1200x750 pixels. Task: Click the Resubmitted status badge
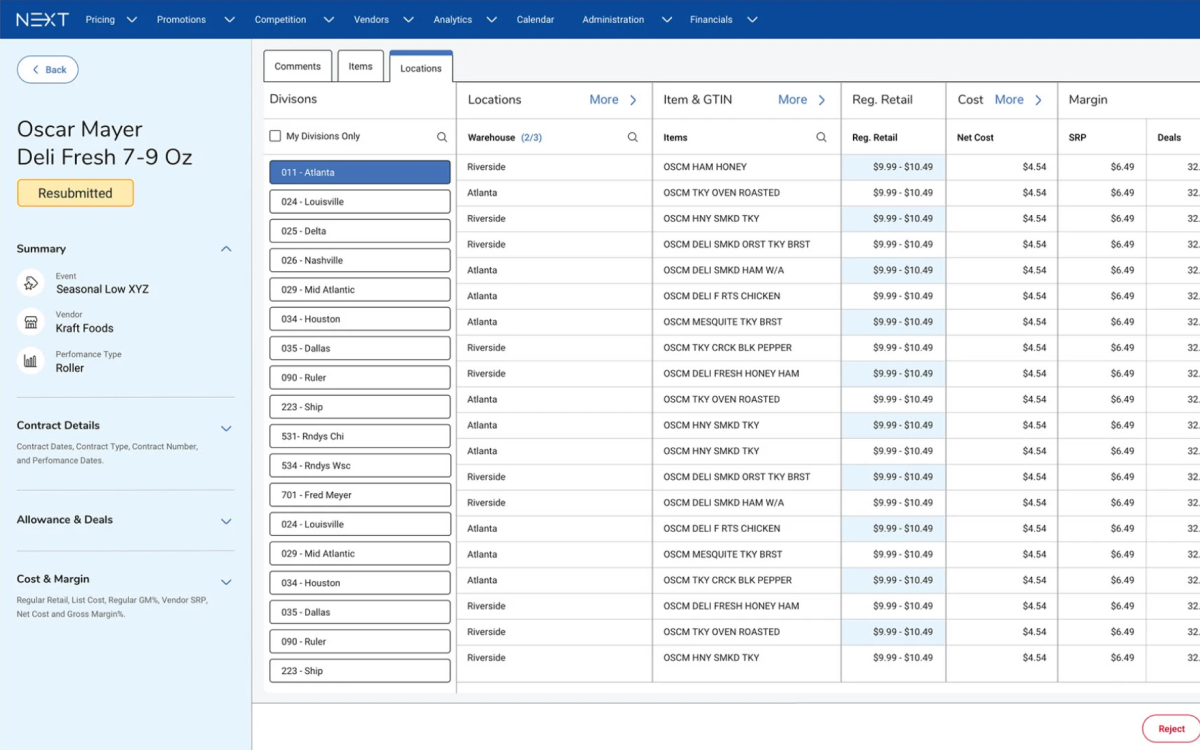tap(75, 193)
